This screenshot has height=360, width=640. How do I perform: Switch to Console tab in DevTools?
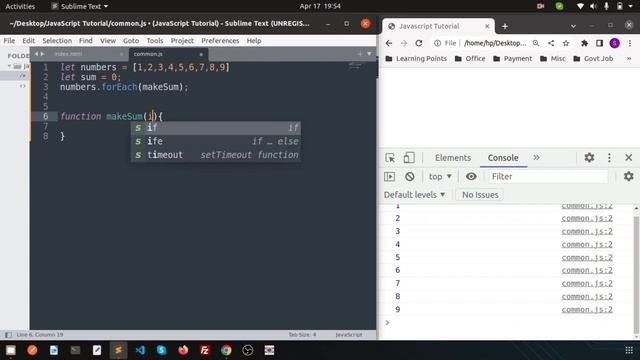[x=503, y=158]
